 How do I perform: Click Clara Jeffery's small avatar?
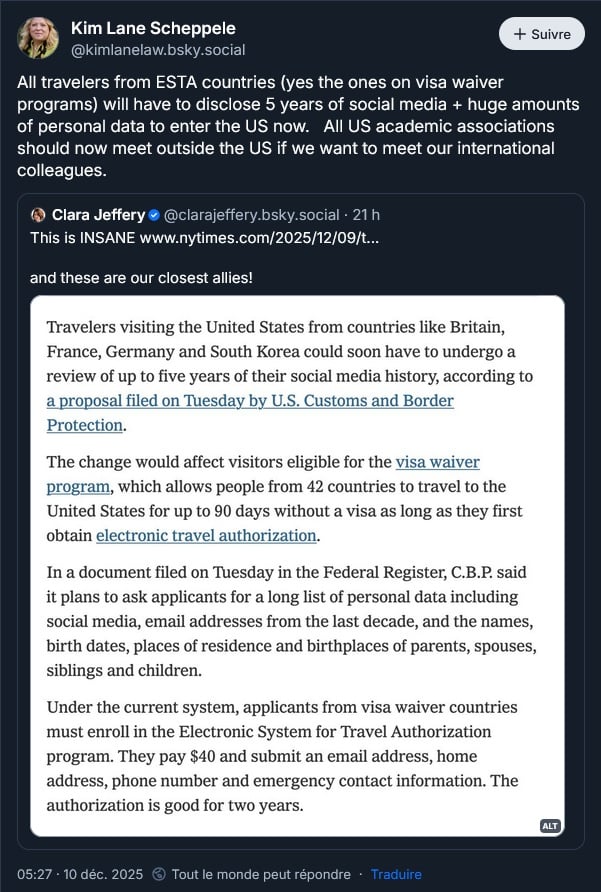pos(38,215)
